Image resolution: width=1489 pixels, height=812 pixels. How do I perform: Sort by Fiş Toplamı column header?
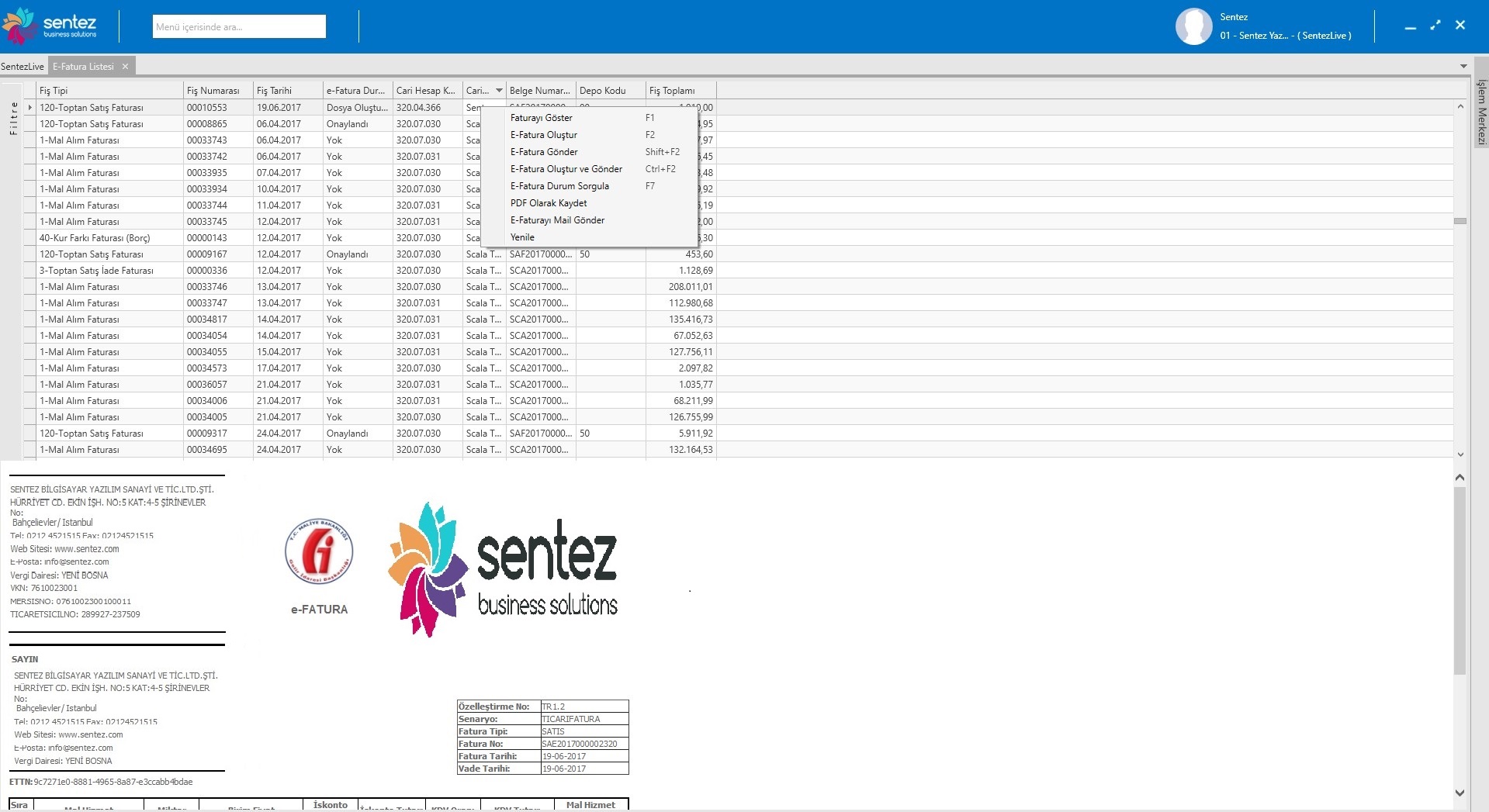coord(680,91)
